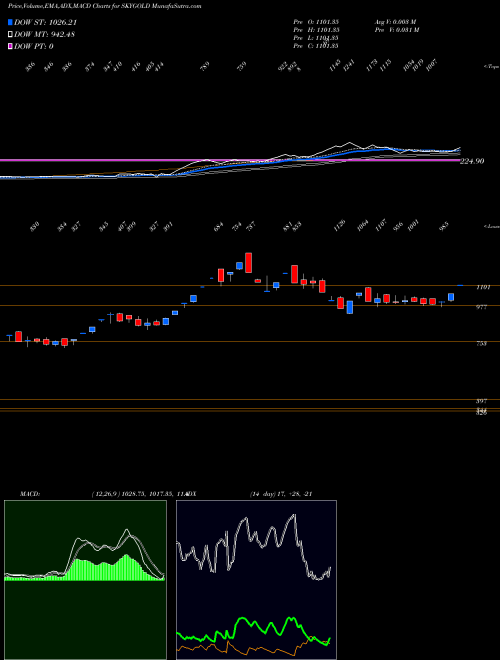
Task: Click the blue DOW ST legend swatch
Action: click(10, 22)
